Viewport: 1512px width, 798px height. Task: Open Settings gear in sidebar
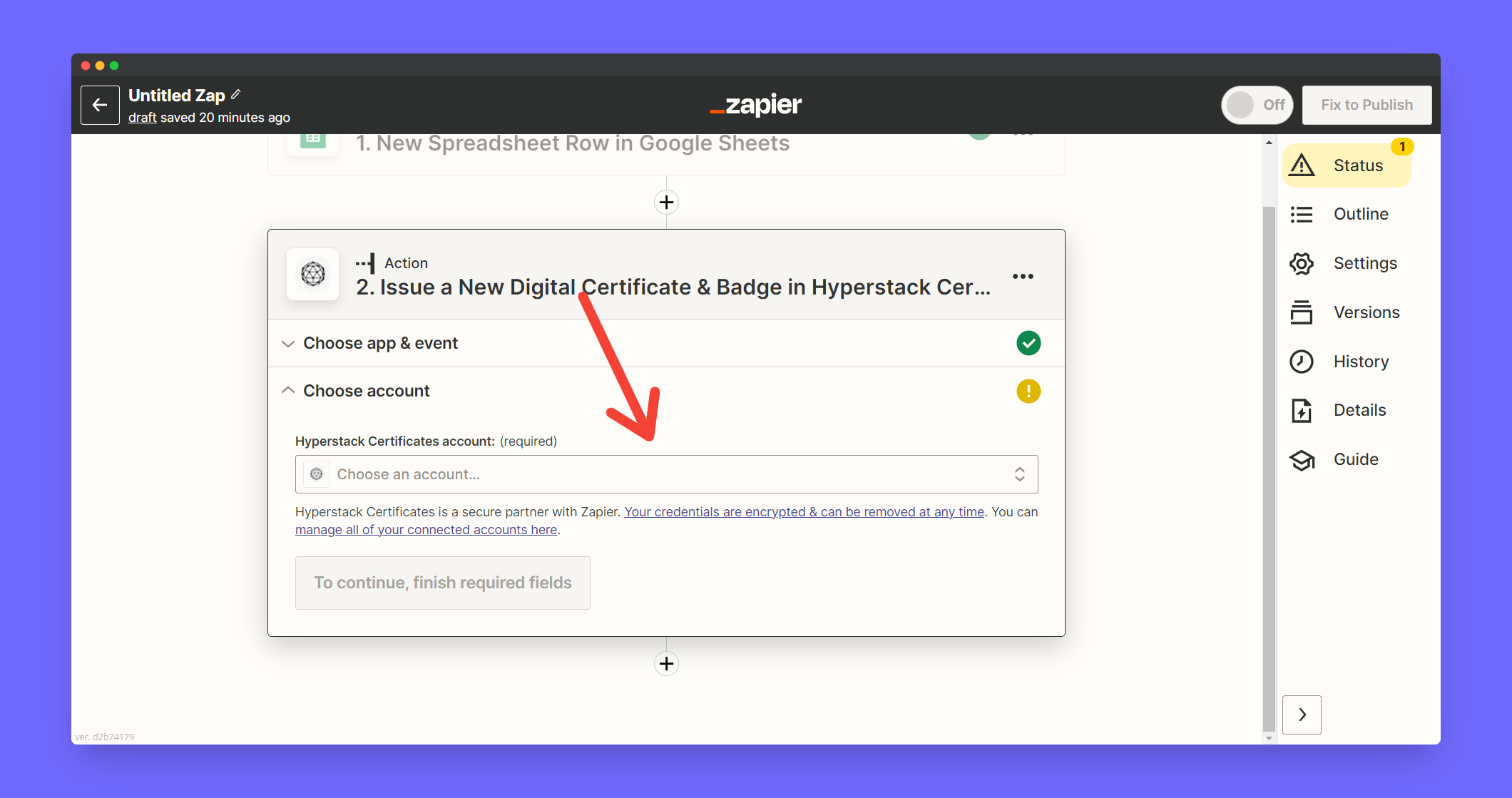(1302, 263)
